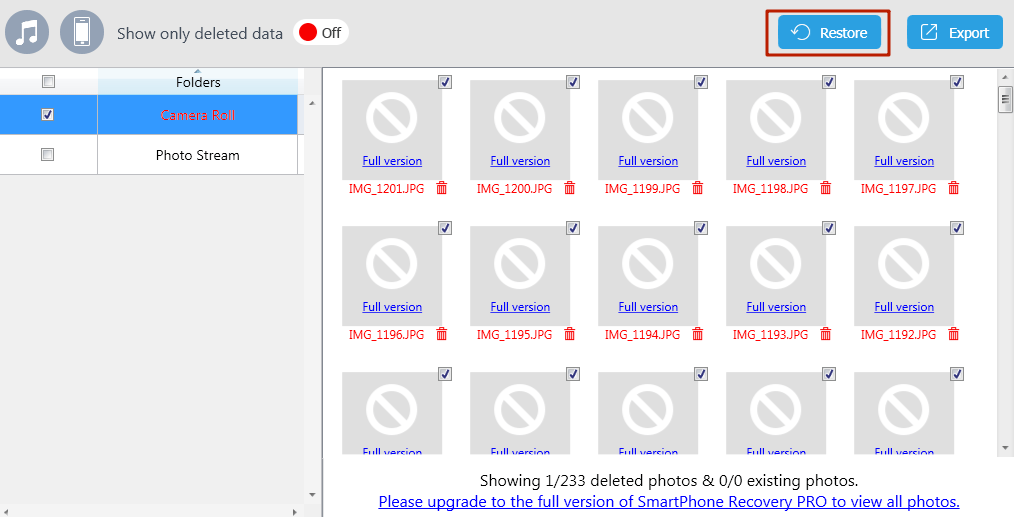
Task: Open the upgrade to full version link
Action: [668, 502]
